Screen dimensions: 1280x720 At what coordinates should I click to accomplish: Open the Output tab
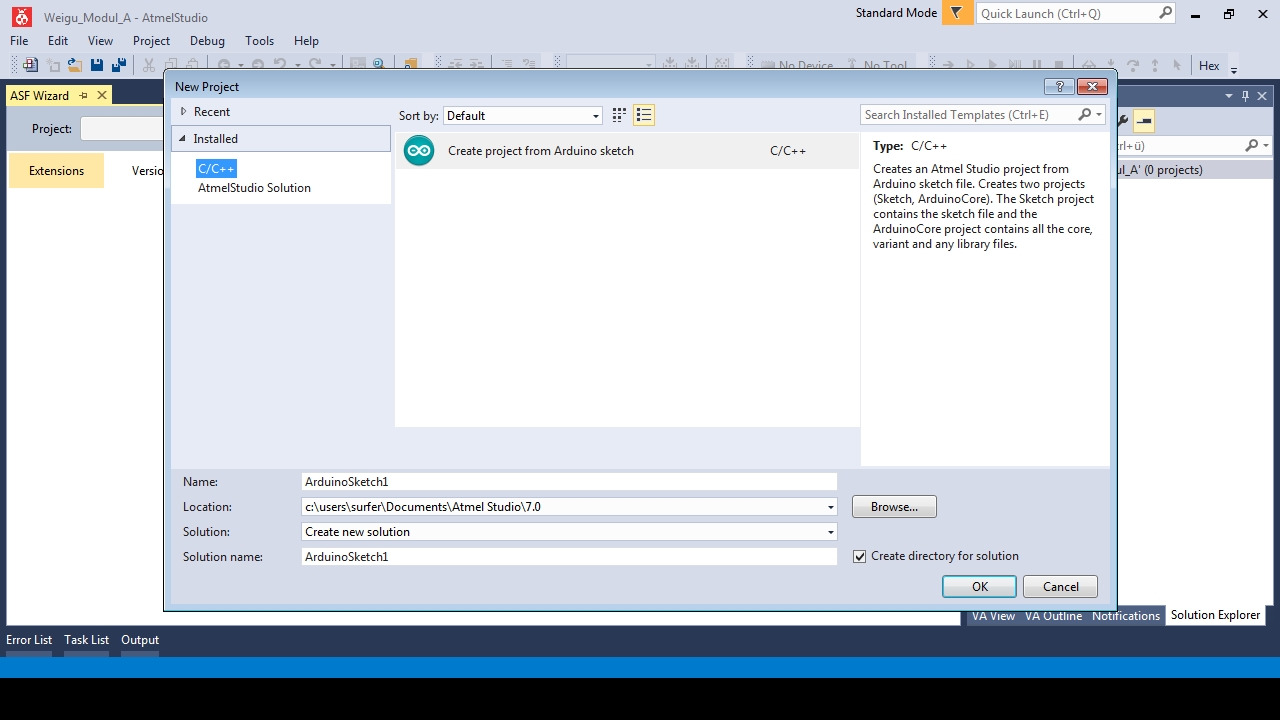140,640
